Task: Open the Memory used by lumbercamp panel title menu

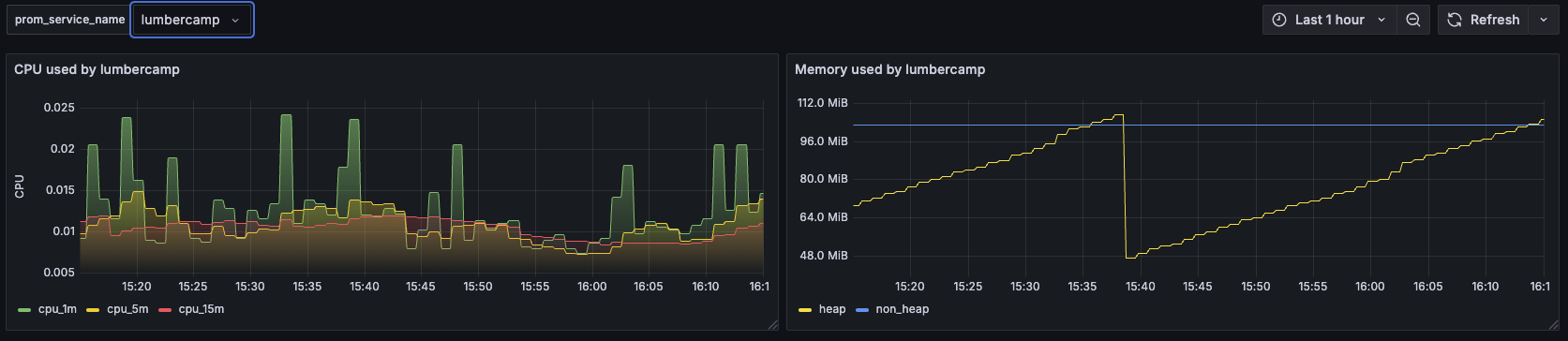Action: coord(889,69)
